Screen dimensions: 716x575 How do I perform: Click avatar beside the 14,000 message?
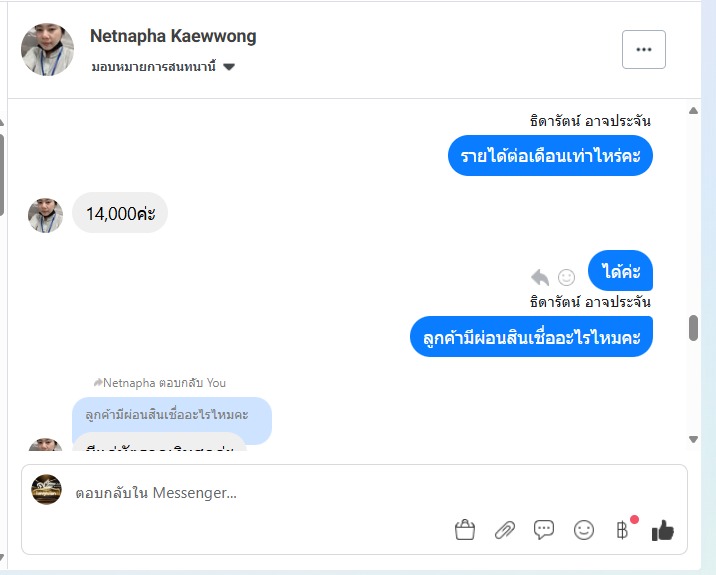click(45, 215)
